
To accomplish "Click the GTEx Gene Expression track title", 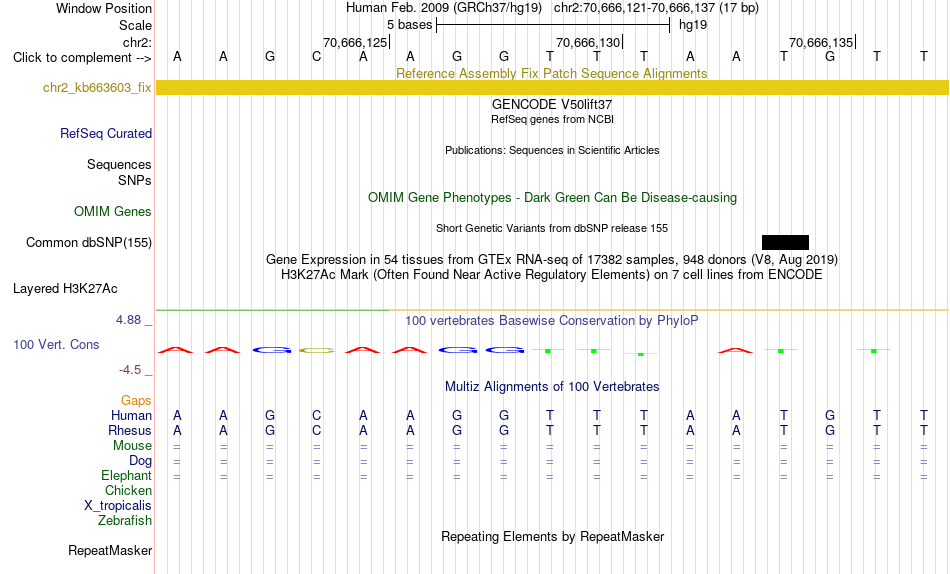I will pos(552,259).
